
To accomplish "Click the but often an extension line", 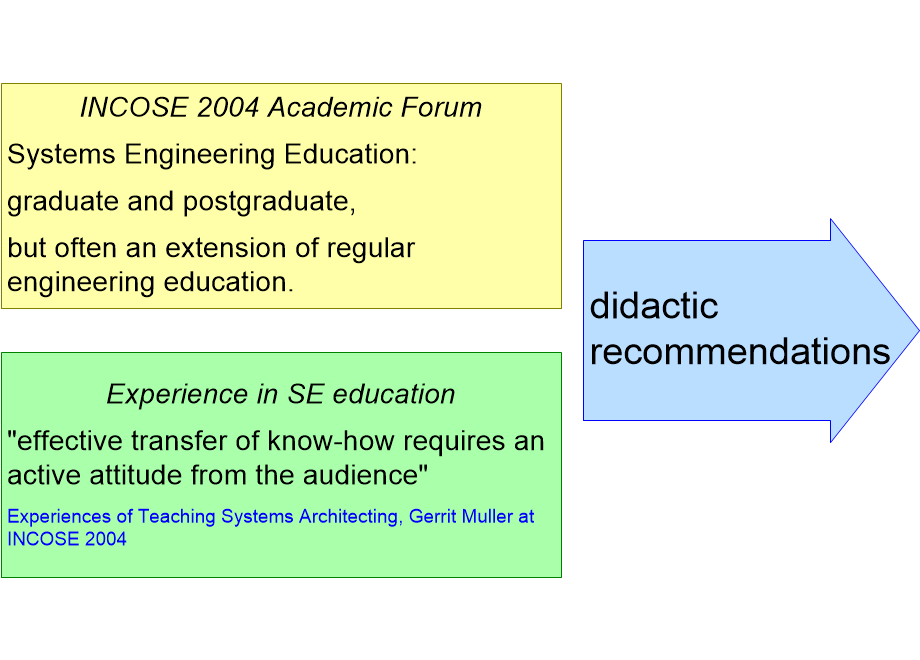I will [x=211, y=248].
